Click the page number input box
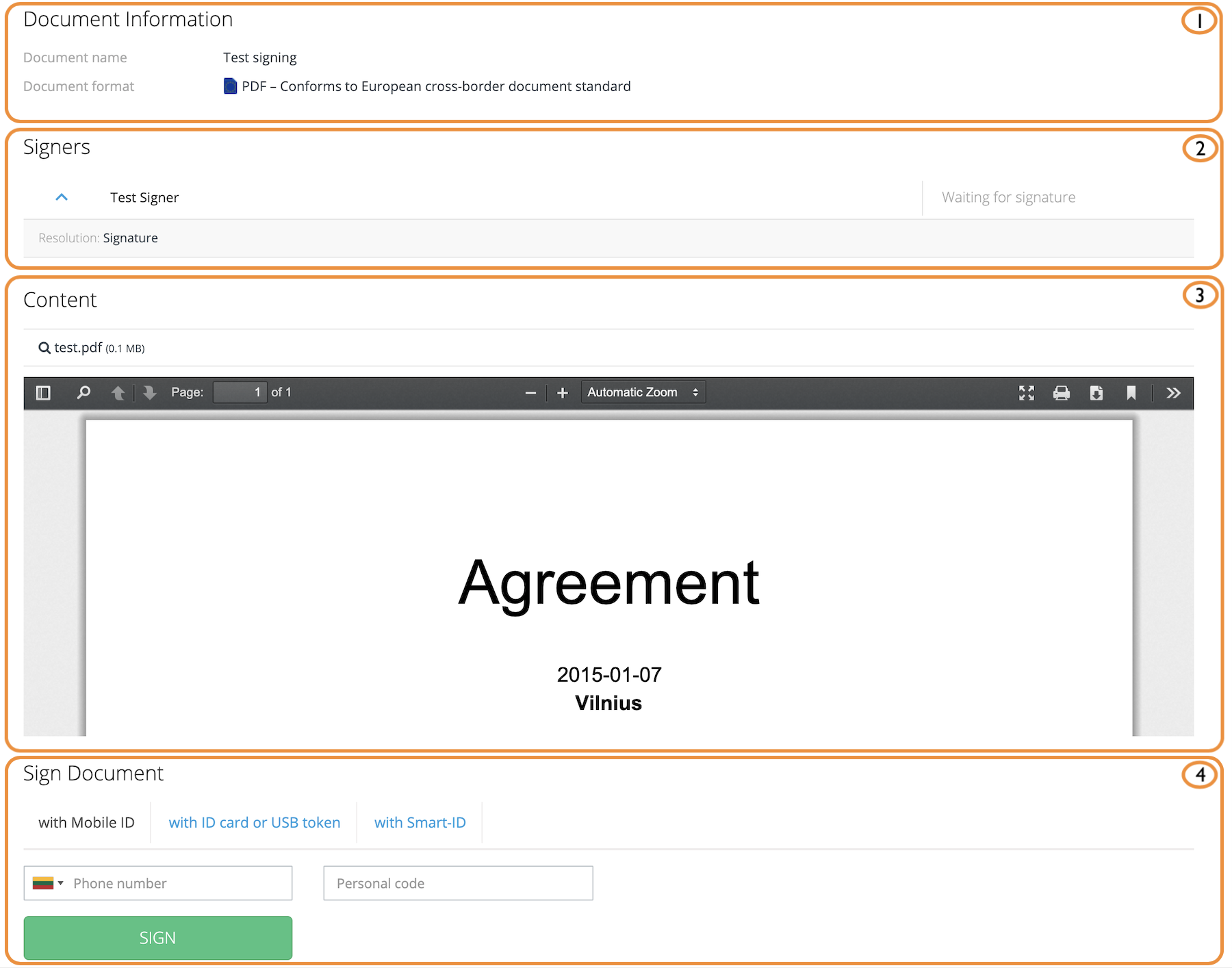Image resolution: width=1232 pixels, height=968 pixels. (240, 392)
